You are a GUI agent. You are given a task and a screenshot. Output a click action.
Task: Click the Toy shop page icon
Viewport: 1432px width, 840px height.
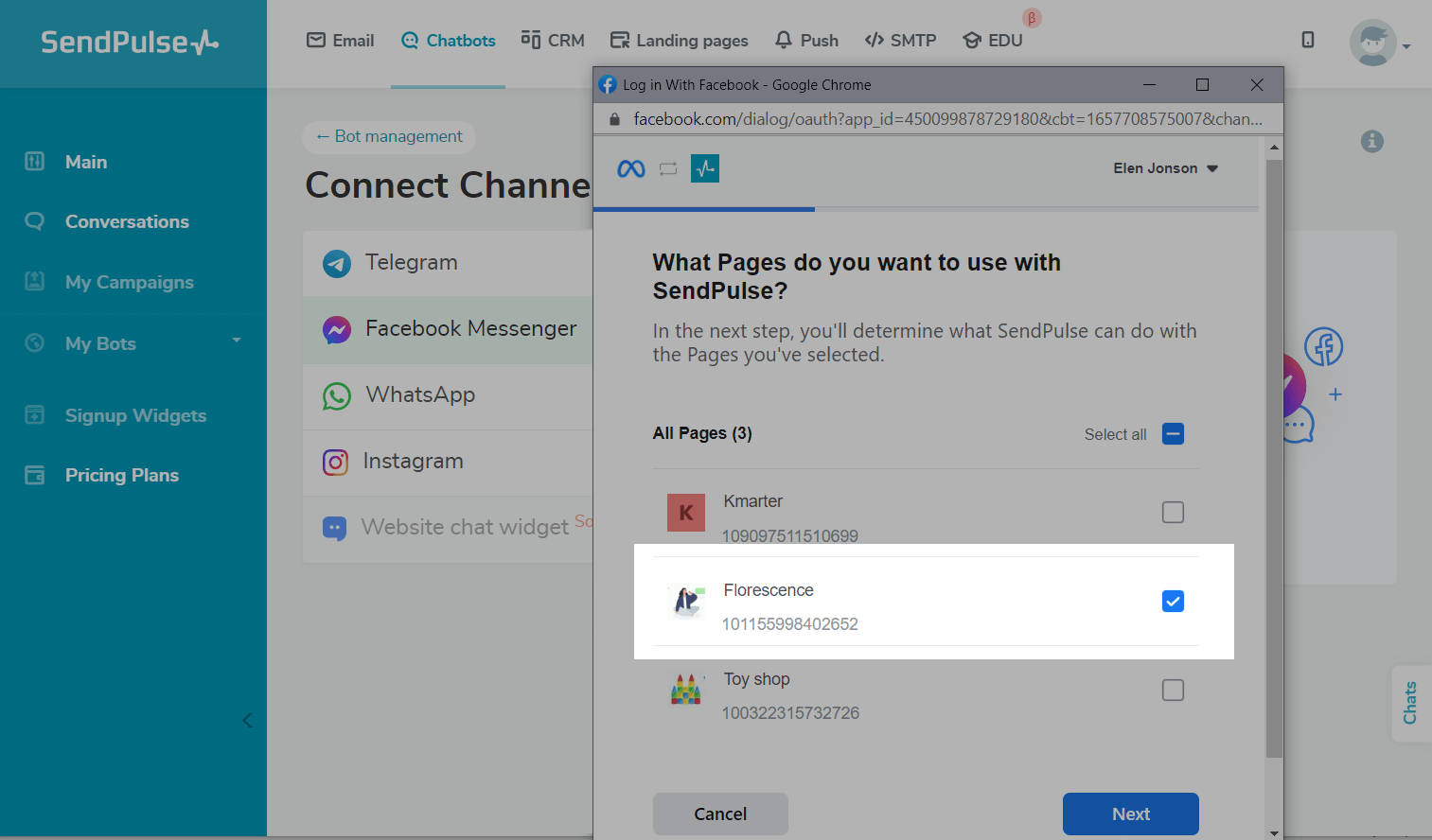[685, 691]
